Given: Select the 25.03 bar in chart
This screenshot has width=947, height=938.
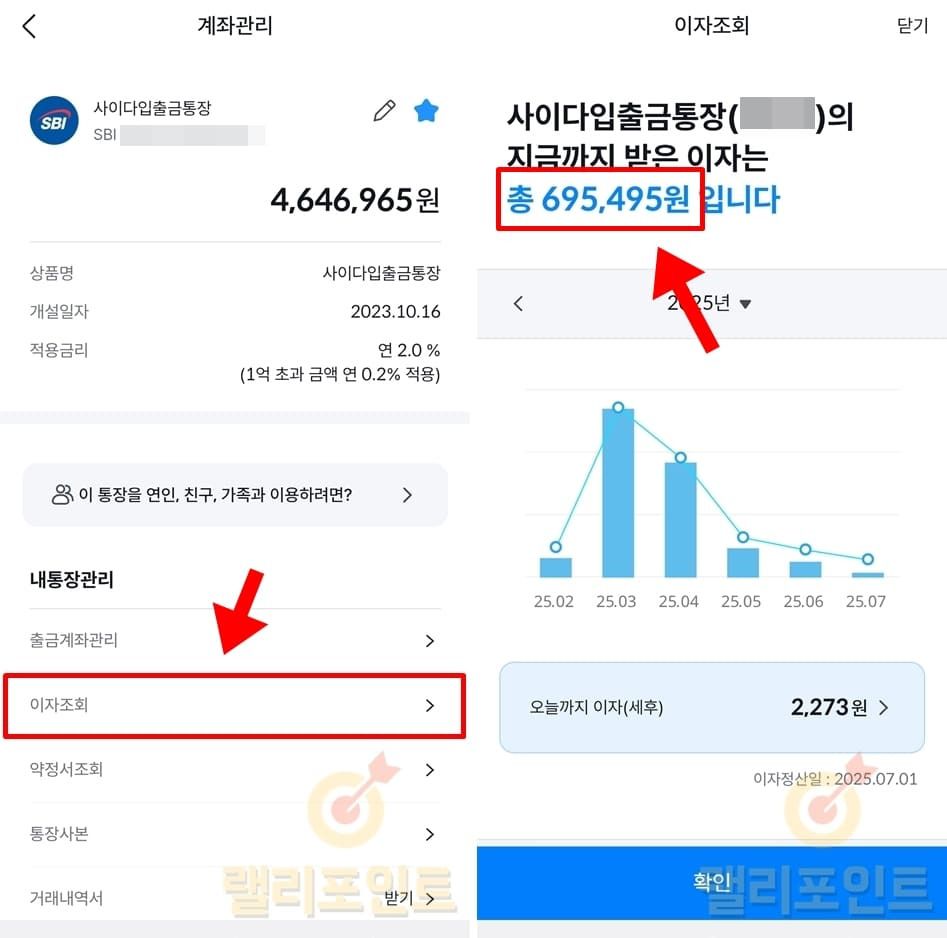Looking at the screenshot, I should tap(618, 493).
